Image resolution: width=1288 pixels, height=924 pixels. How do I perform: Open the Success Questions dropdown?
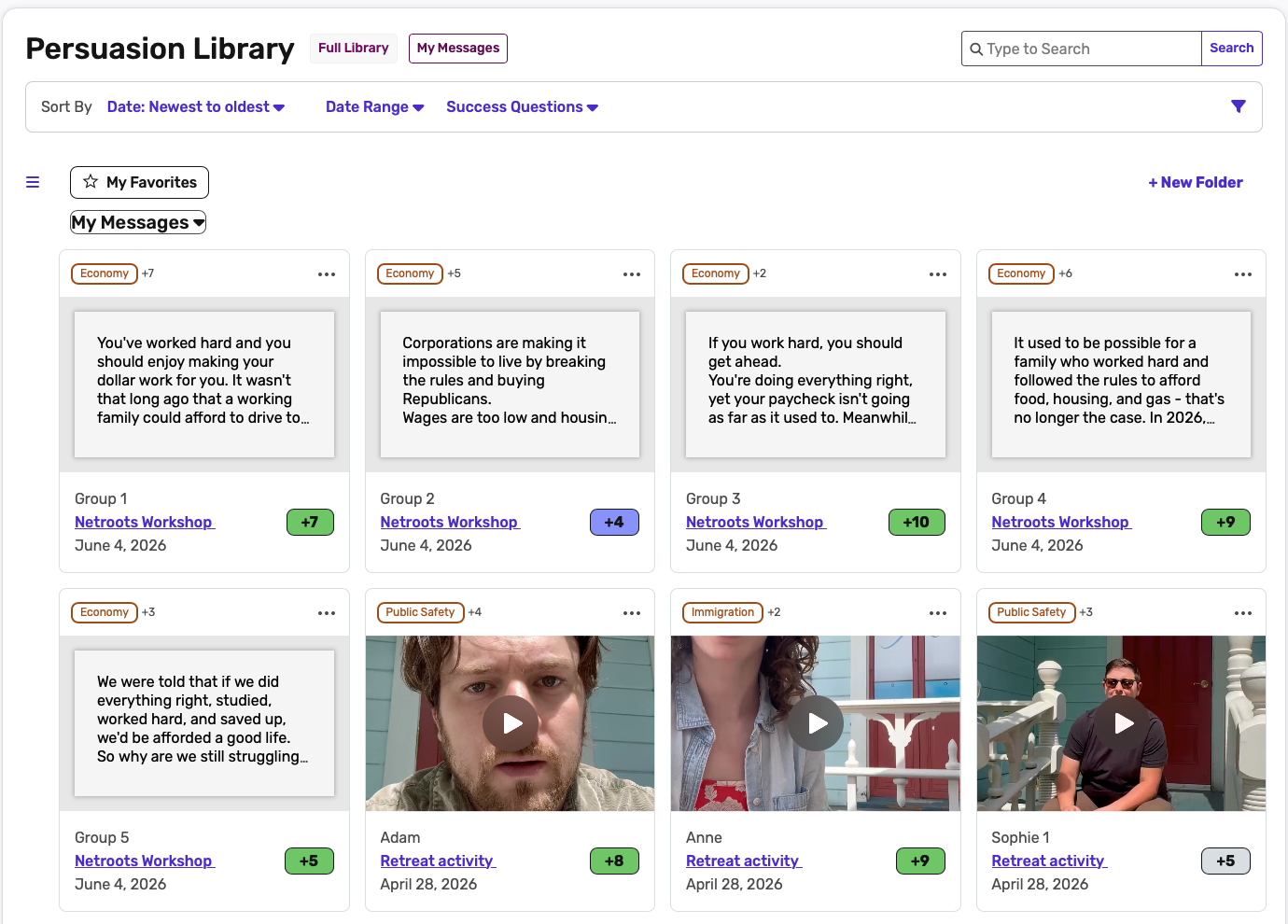click(x=523, y=107)
